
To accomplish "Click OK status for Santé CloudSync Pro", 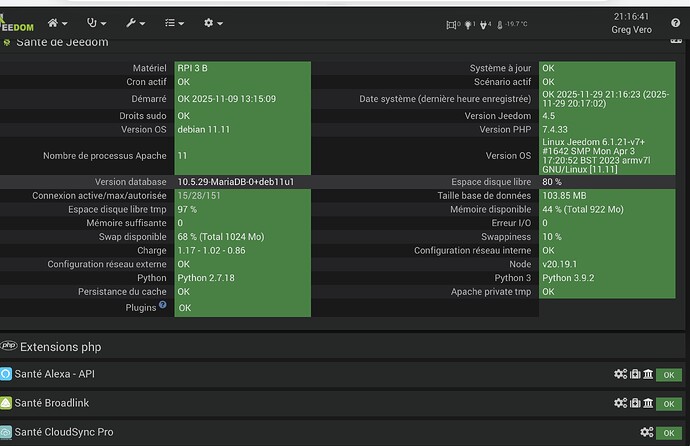I will (669, 433).
